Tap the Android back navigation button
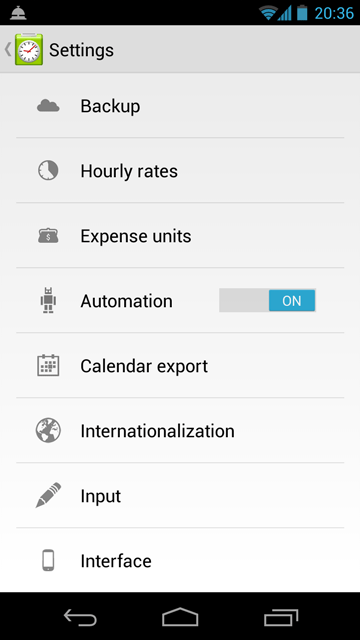This screenshot has height=640, width=360. click(80, 617)
